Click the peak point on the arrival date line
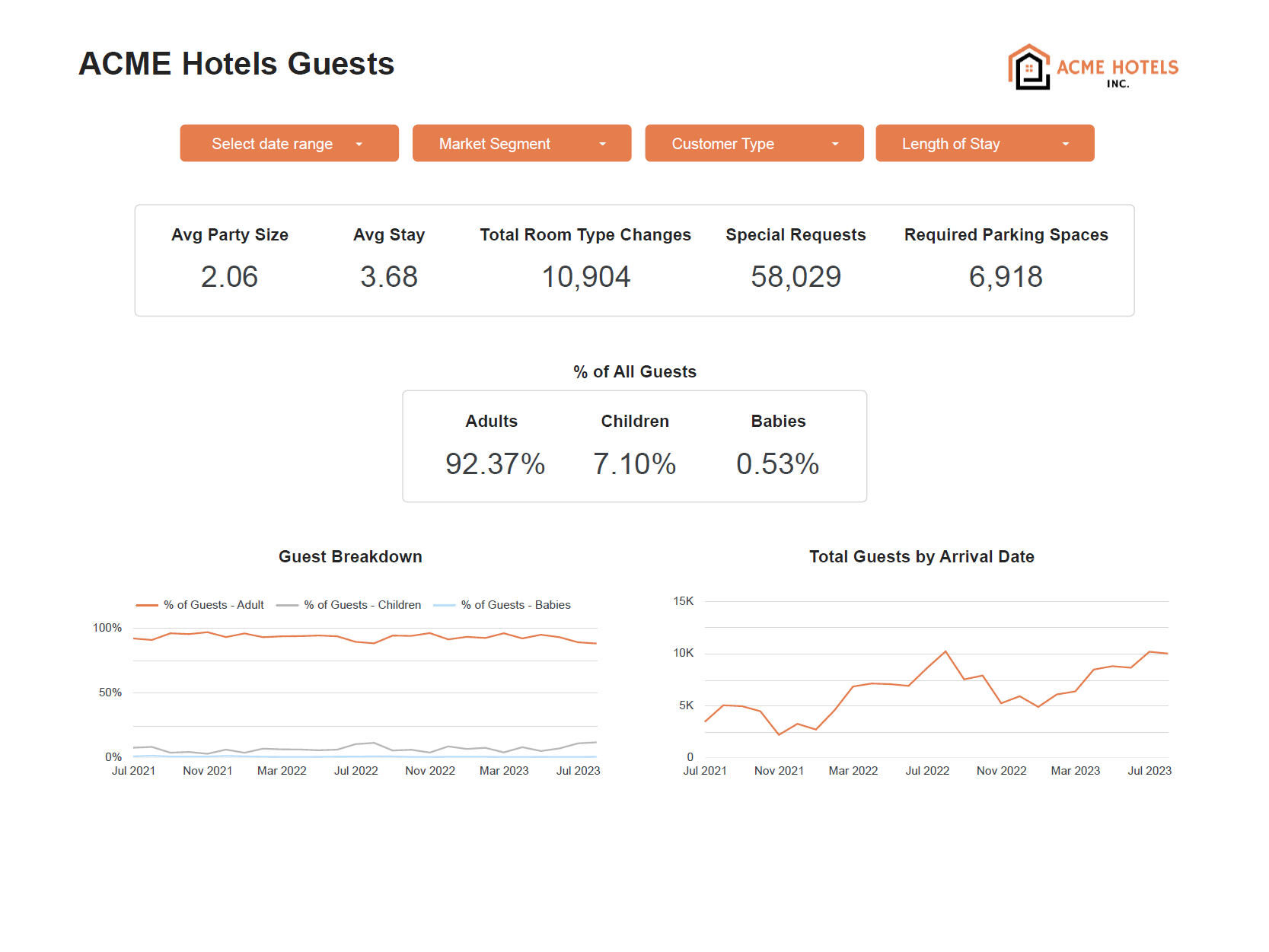 945,651
